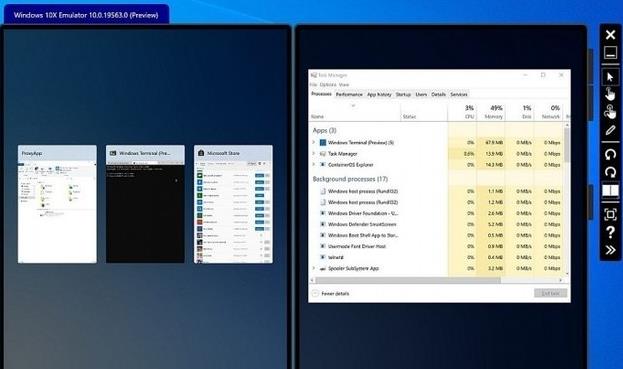Expand the Spooler SubSystem App row
The height and width of the screenshot is (369, 623).
[313, 268]
